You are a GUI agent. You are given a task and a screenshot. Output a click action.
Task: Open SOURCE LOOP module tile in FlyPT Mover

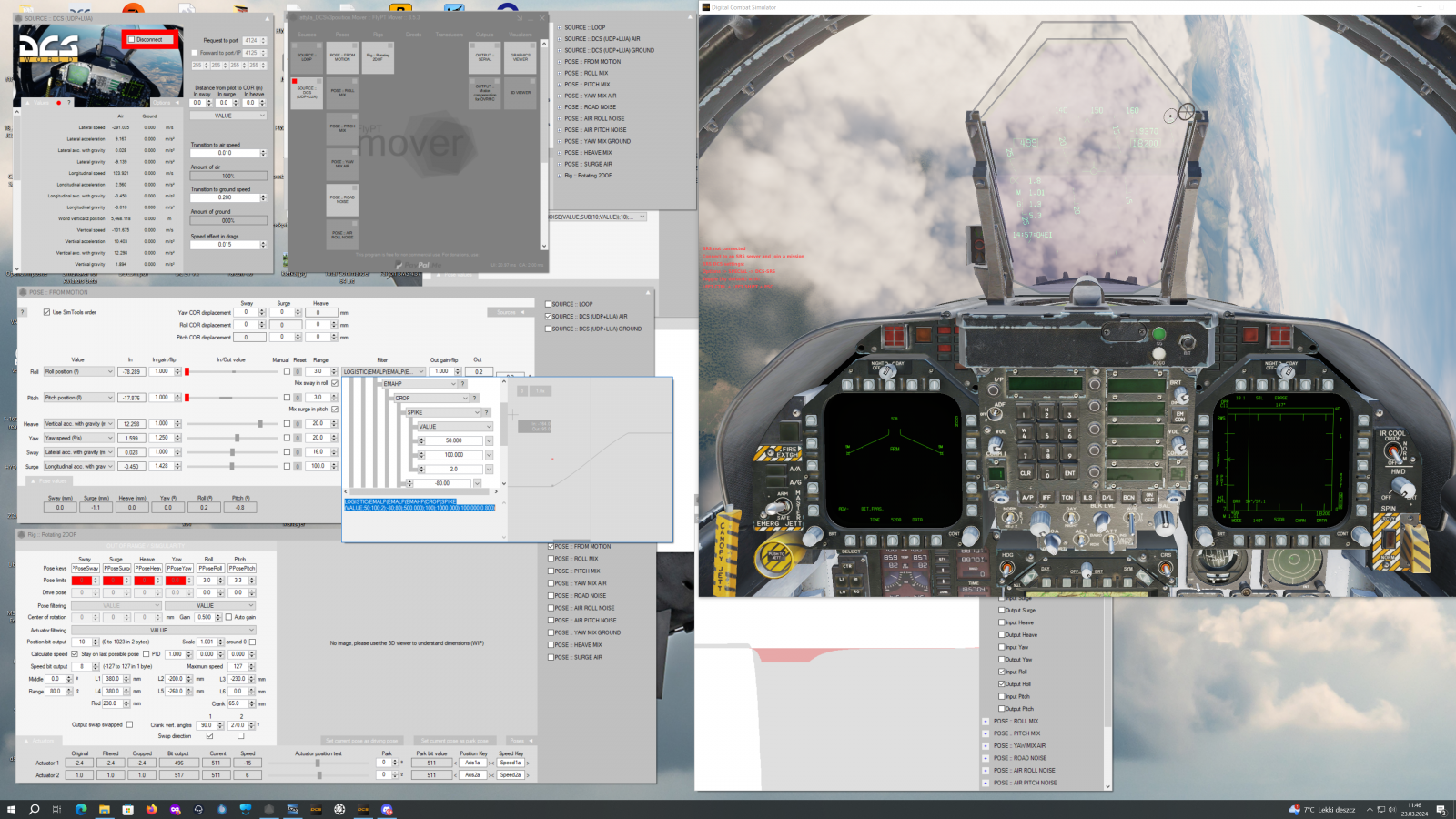coord(307,56)
